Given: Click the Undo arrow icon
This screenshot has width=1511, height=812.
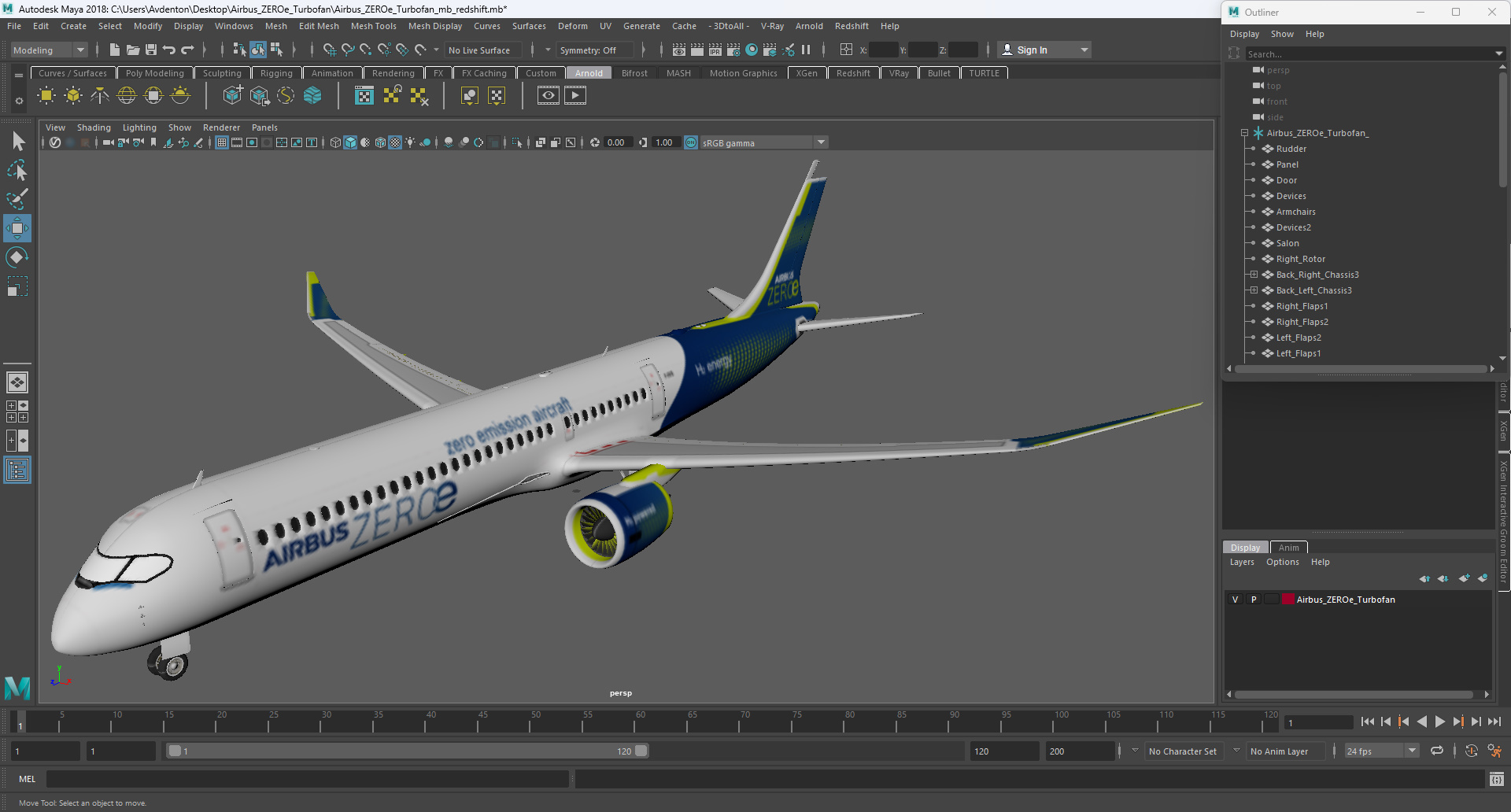Looking at the screenshot, I should (169, 50).
